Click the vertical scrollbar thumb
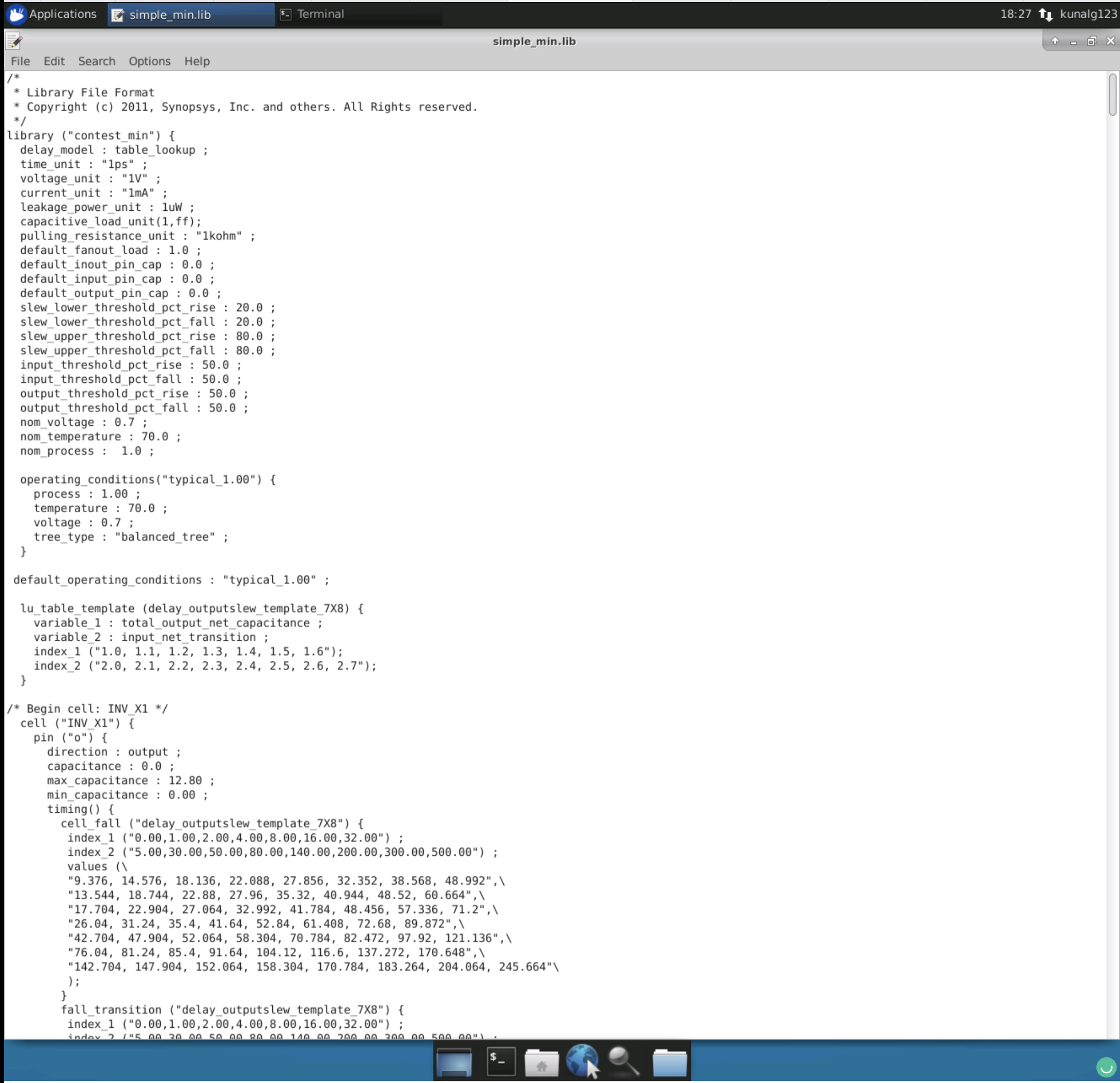 (1112, 95)
